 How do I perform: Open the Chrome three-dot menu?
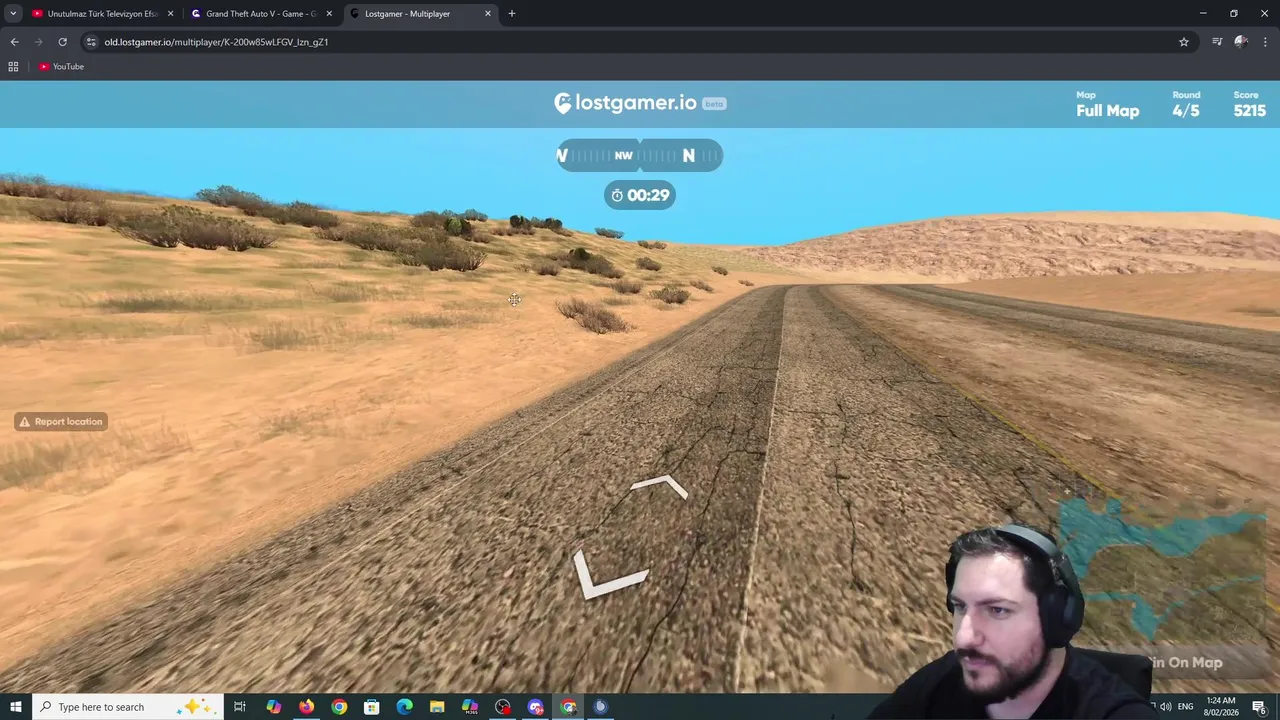(1266, 42)
